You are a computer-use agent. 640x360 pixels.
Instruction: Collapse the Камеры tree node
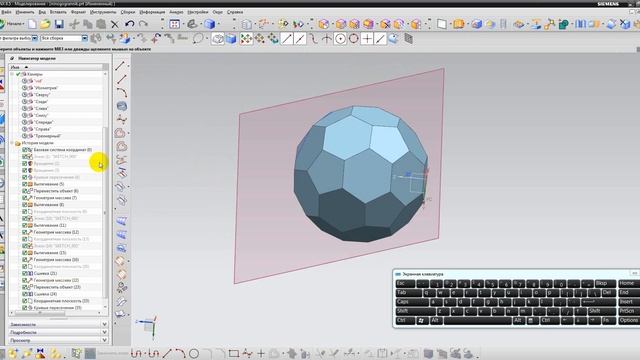pyautogui.click(x=12, y=74)
